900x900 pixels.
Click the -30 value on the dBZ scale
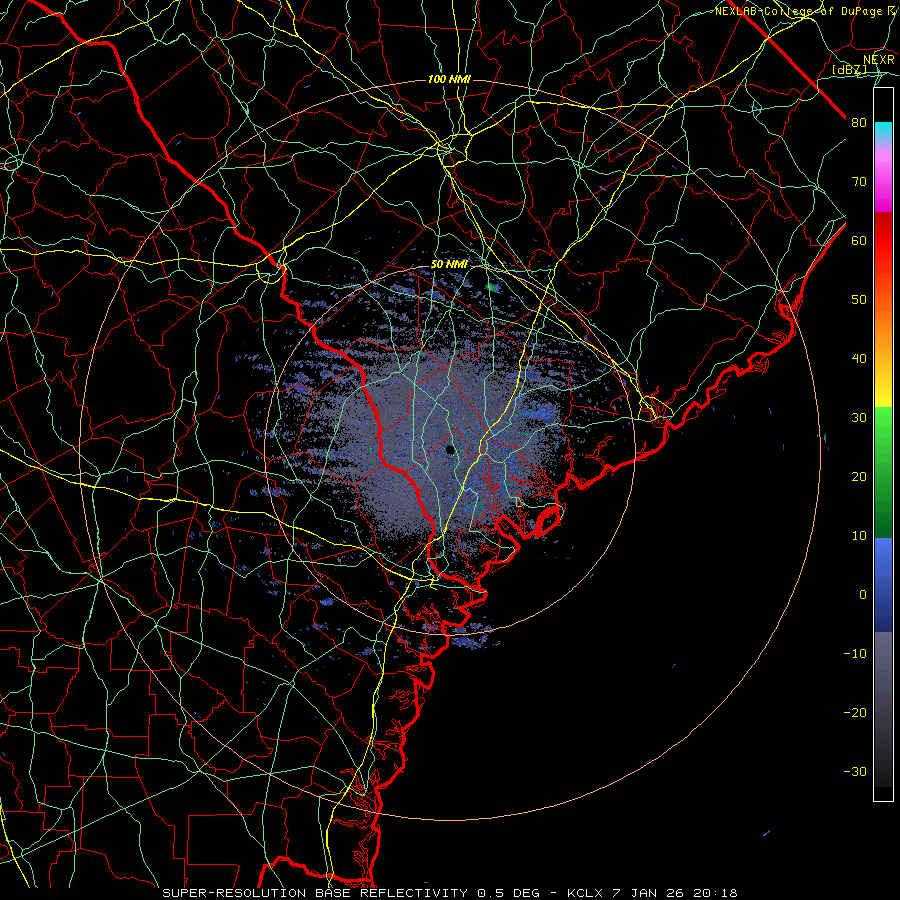[x=855, y=771]
